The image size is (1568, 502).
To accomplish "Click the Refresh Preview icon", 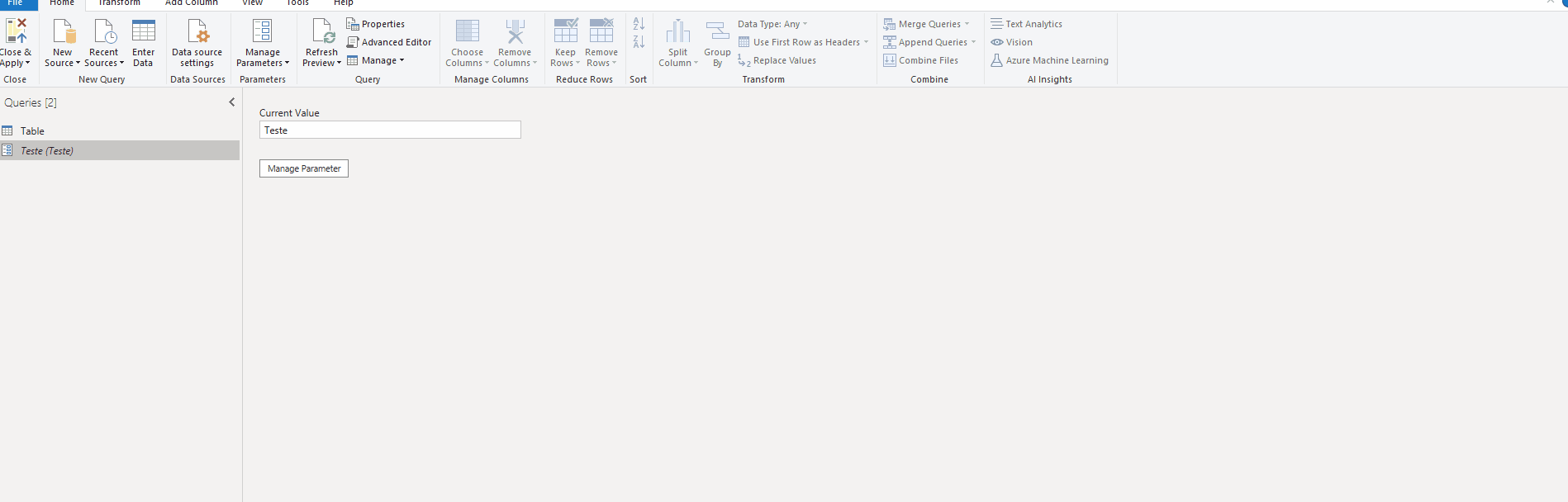I will (x=322, y=31).
